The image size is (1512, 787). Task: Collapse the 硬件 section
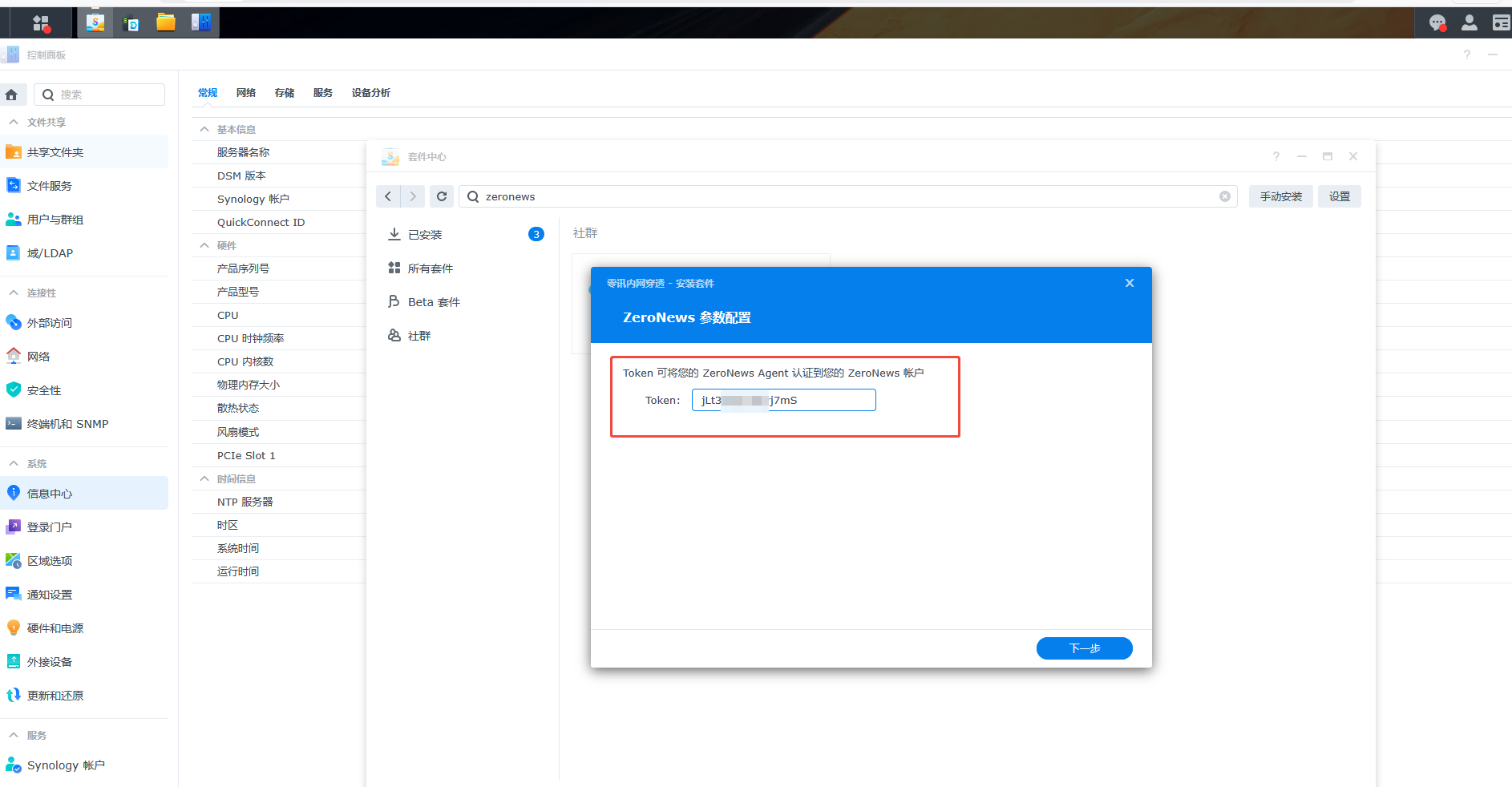[204, 245]
